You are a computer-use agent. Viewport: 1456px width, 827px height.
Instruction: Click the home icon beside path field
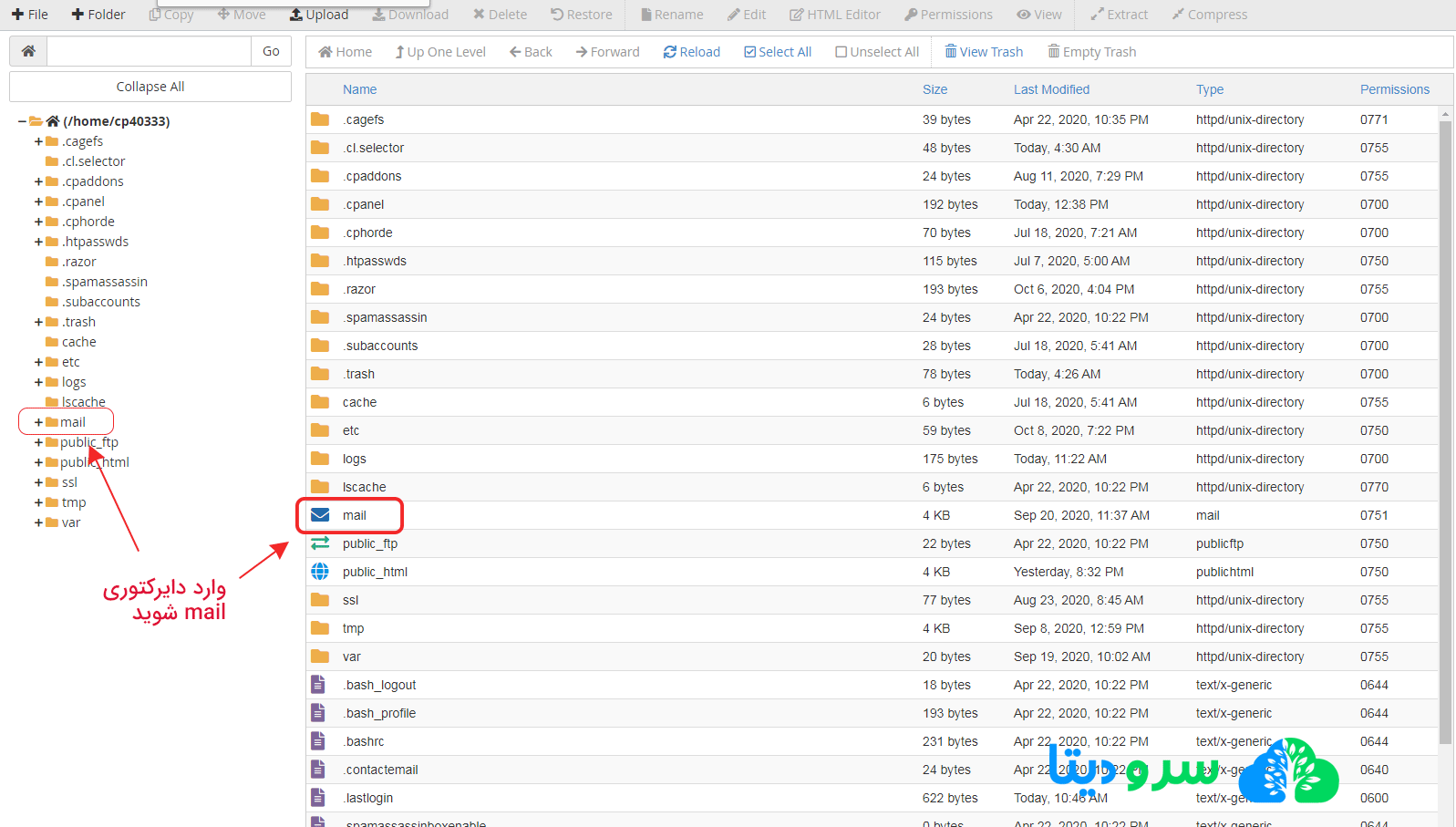point(28,51)
